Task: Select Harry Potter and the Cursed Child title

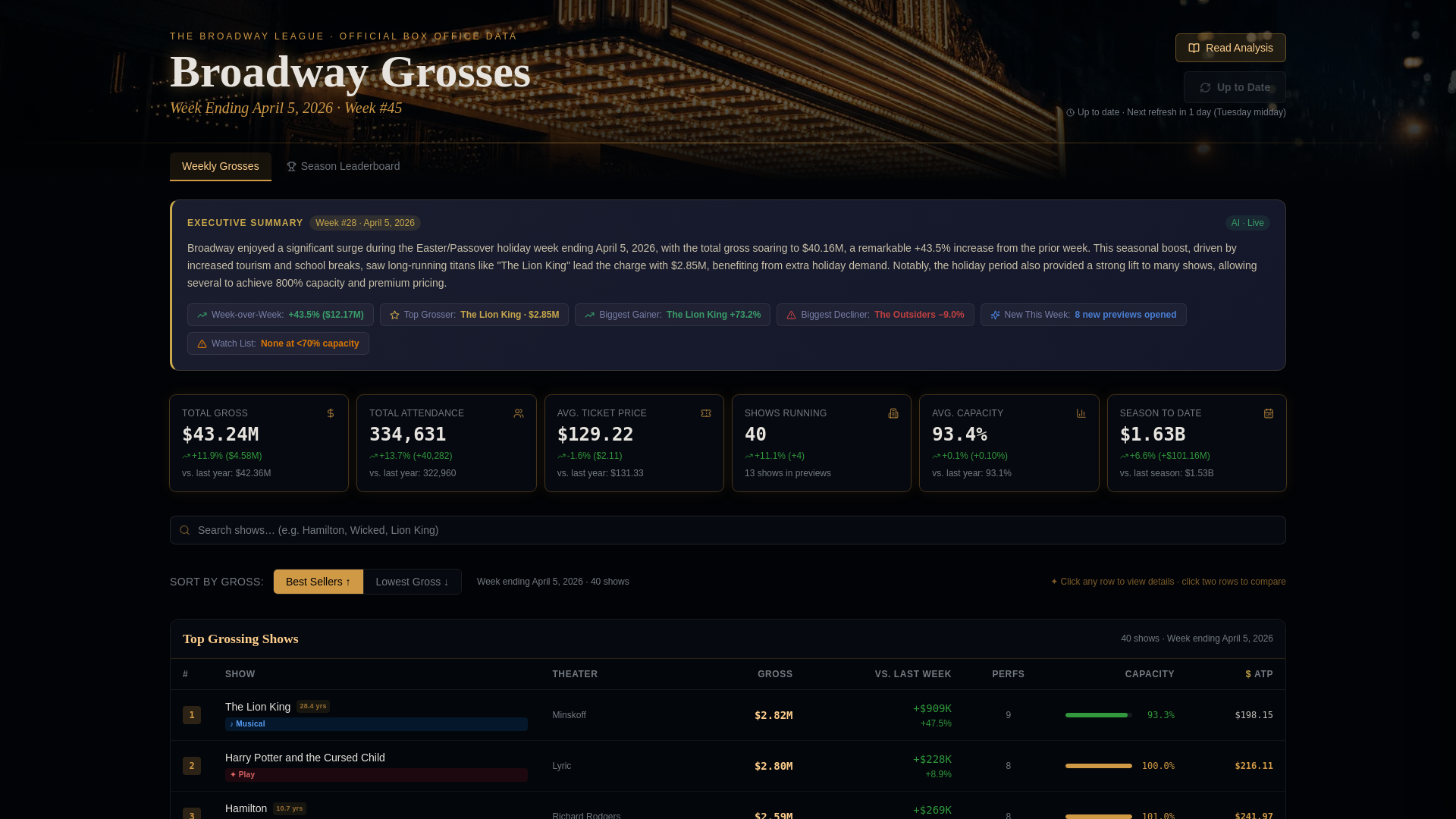Action: [x=305, y=758]
